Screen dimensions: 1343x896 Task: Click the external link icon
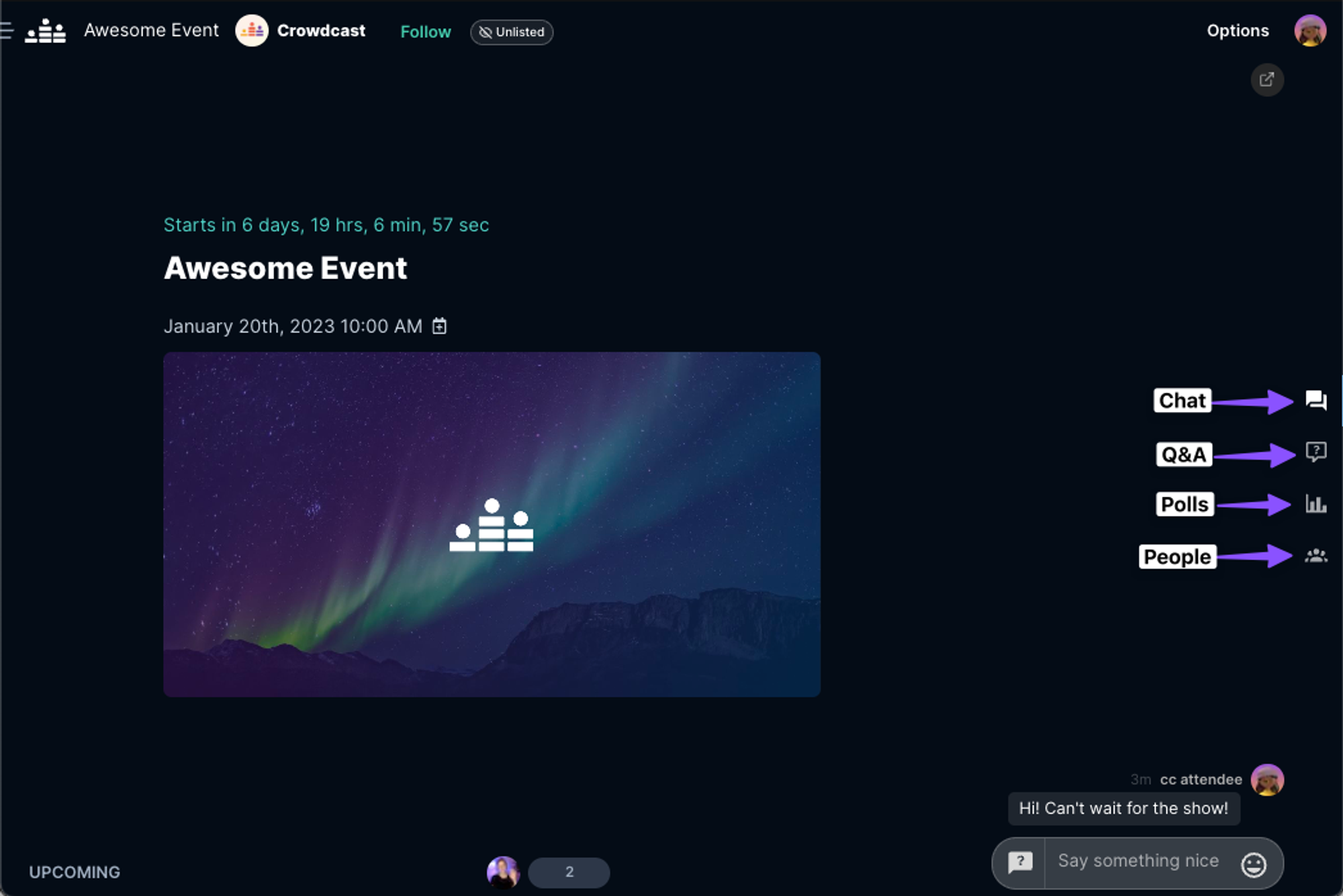(1266, 80)
